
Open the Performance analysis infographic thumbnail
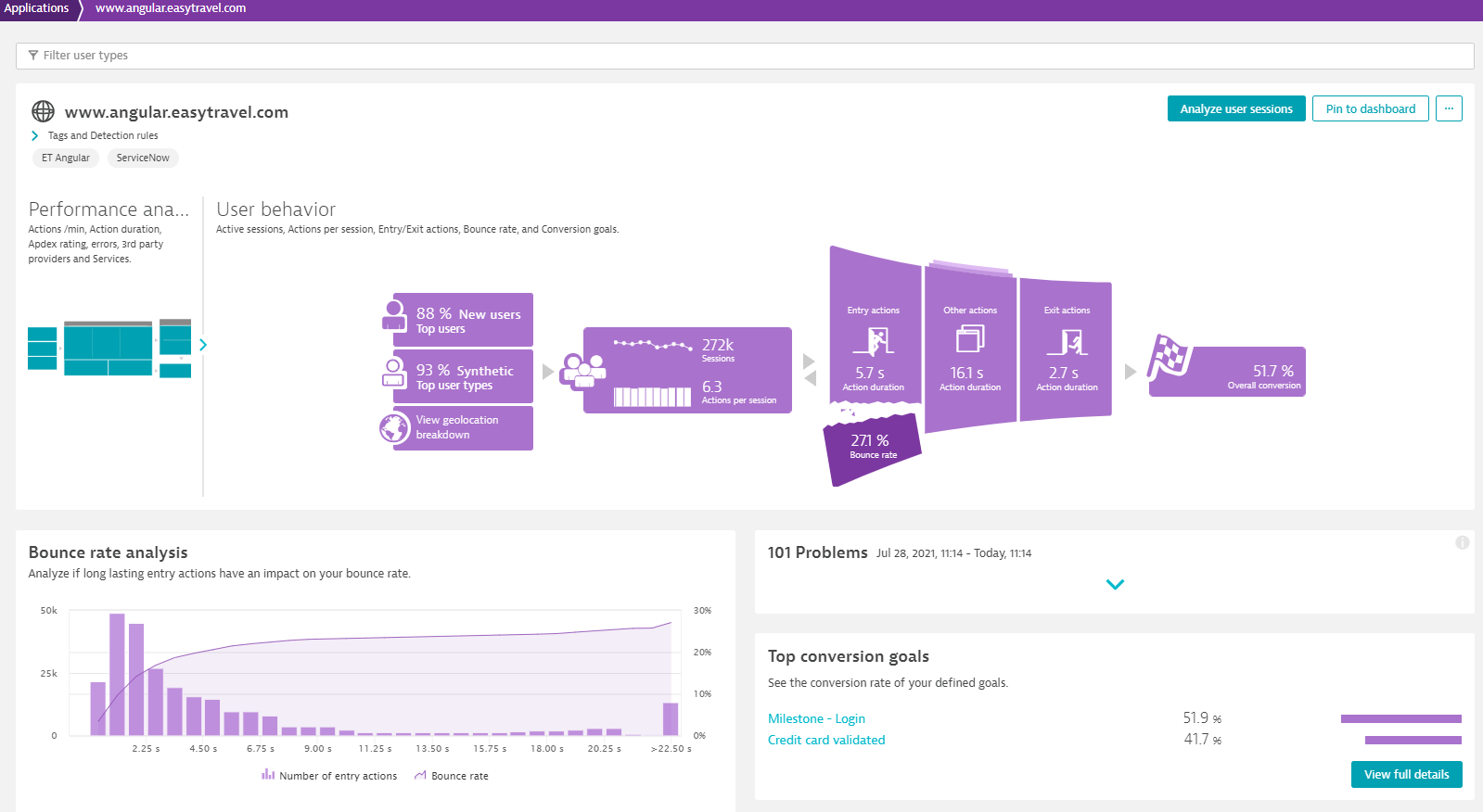click(109, 348)
